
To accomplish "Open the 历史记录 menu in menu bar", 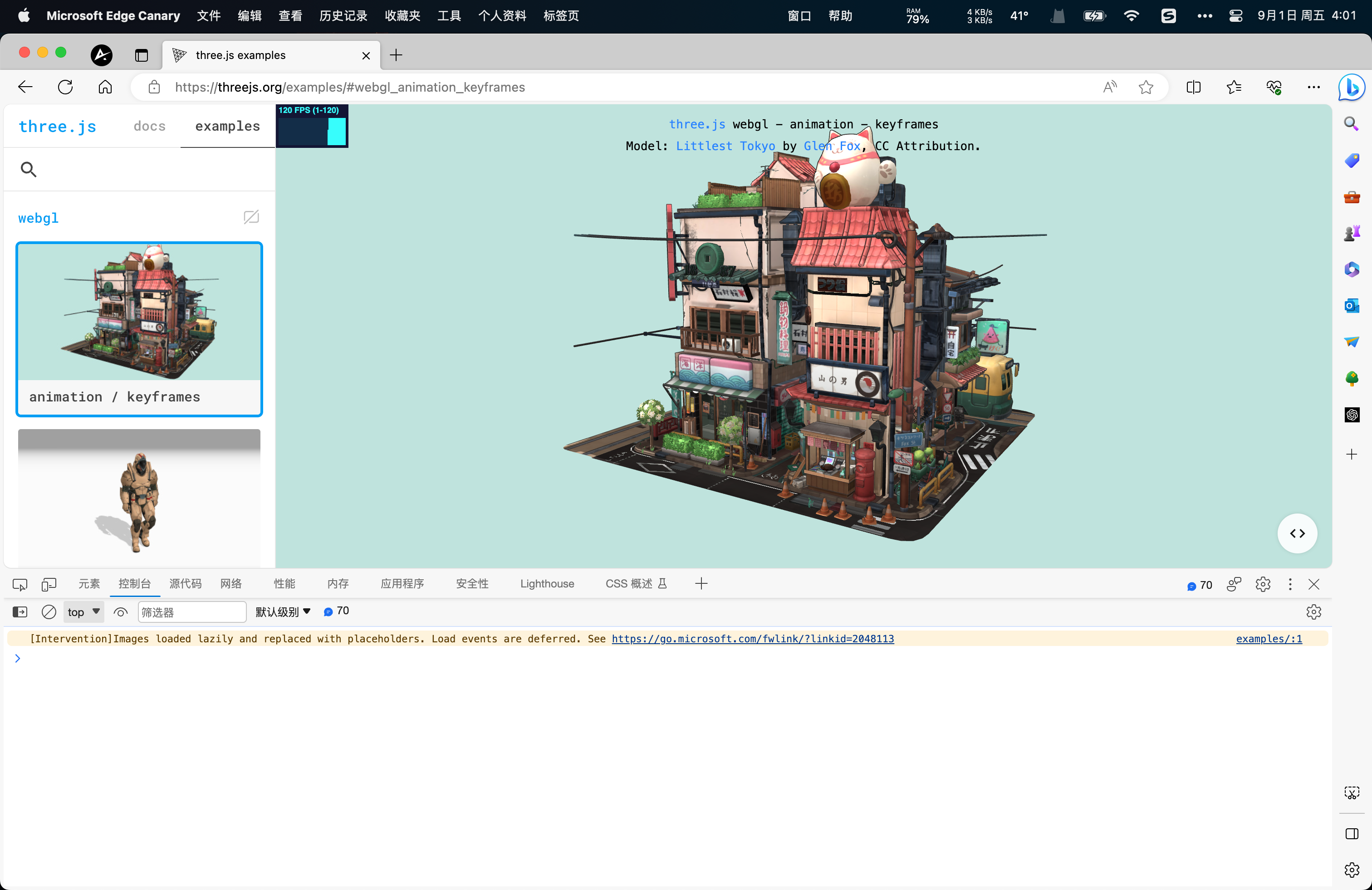I will point(343,15).
